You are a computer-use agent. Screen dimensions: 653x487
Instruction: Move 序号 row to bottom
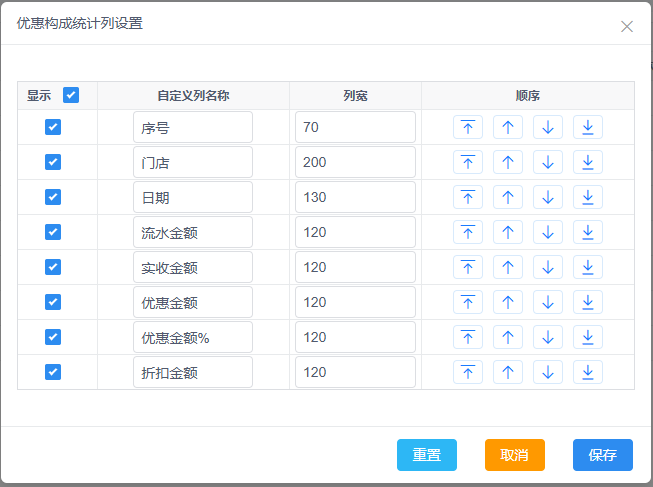tap(588, 127)
